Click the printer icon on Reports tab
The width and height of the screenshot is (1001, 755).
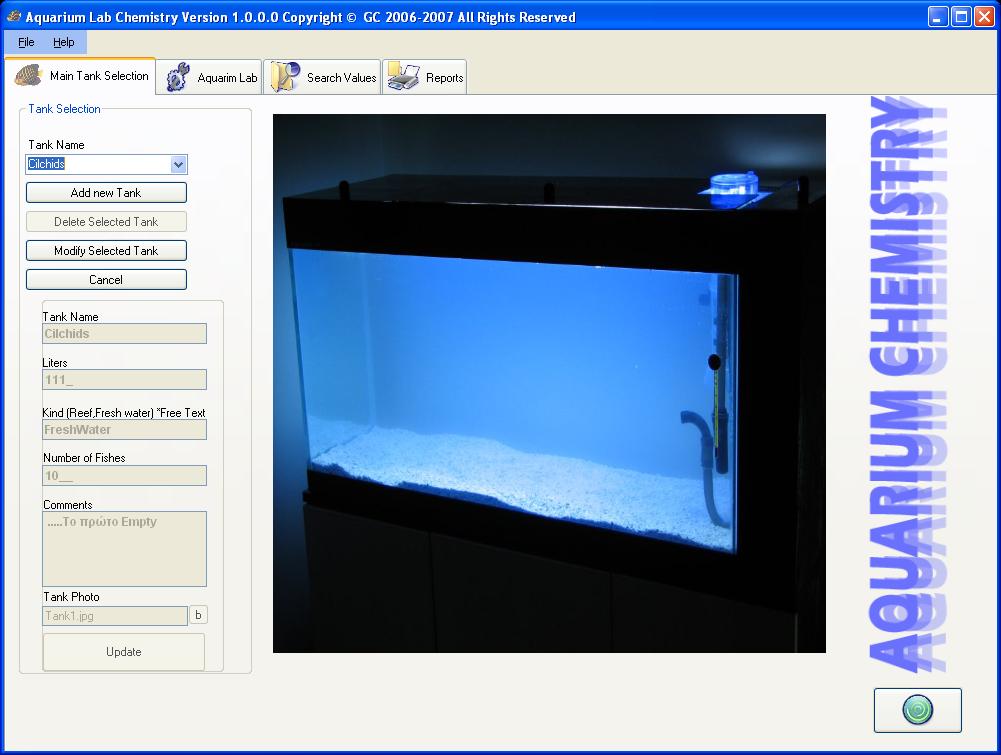click(x=403, y=77)
